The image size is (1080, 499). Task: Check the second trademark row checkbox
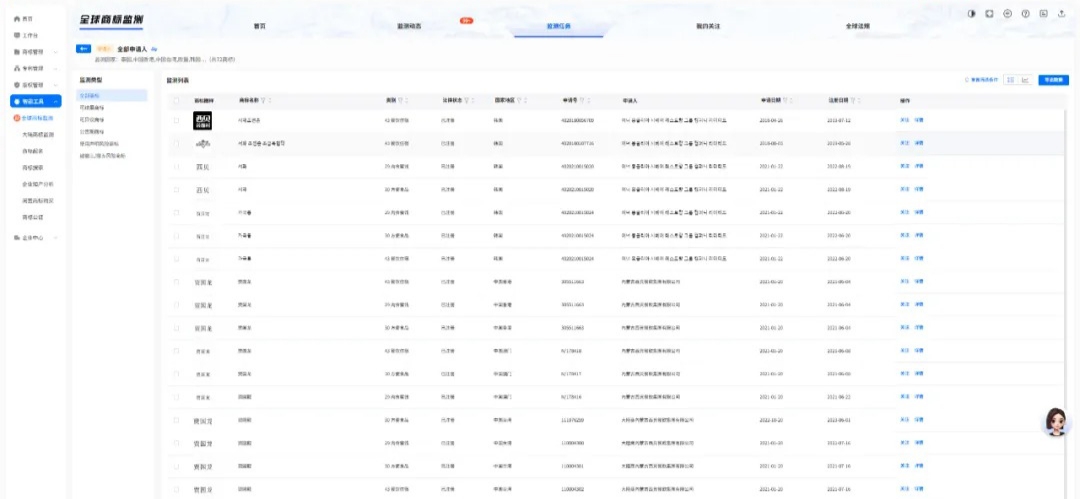(176, 143)
